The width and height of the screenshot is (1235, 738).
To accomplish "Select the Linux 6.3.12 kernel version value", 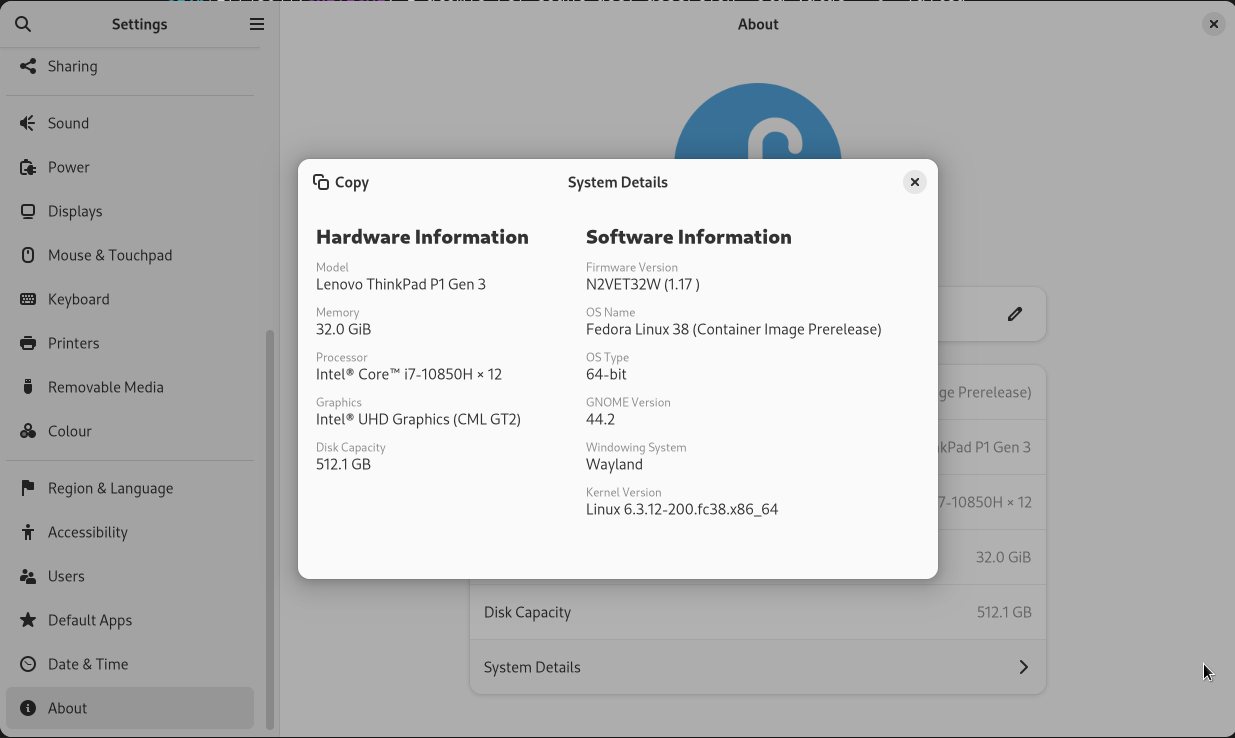I will coord(682,509).
